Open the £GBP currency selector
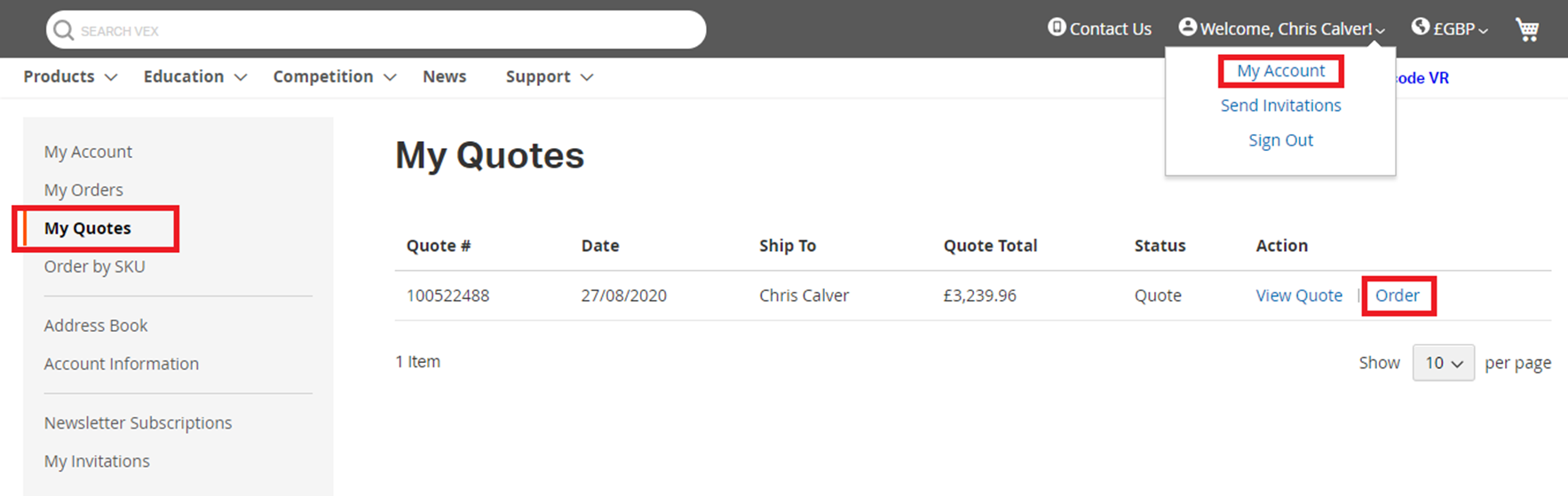 click(1460, 29)
